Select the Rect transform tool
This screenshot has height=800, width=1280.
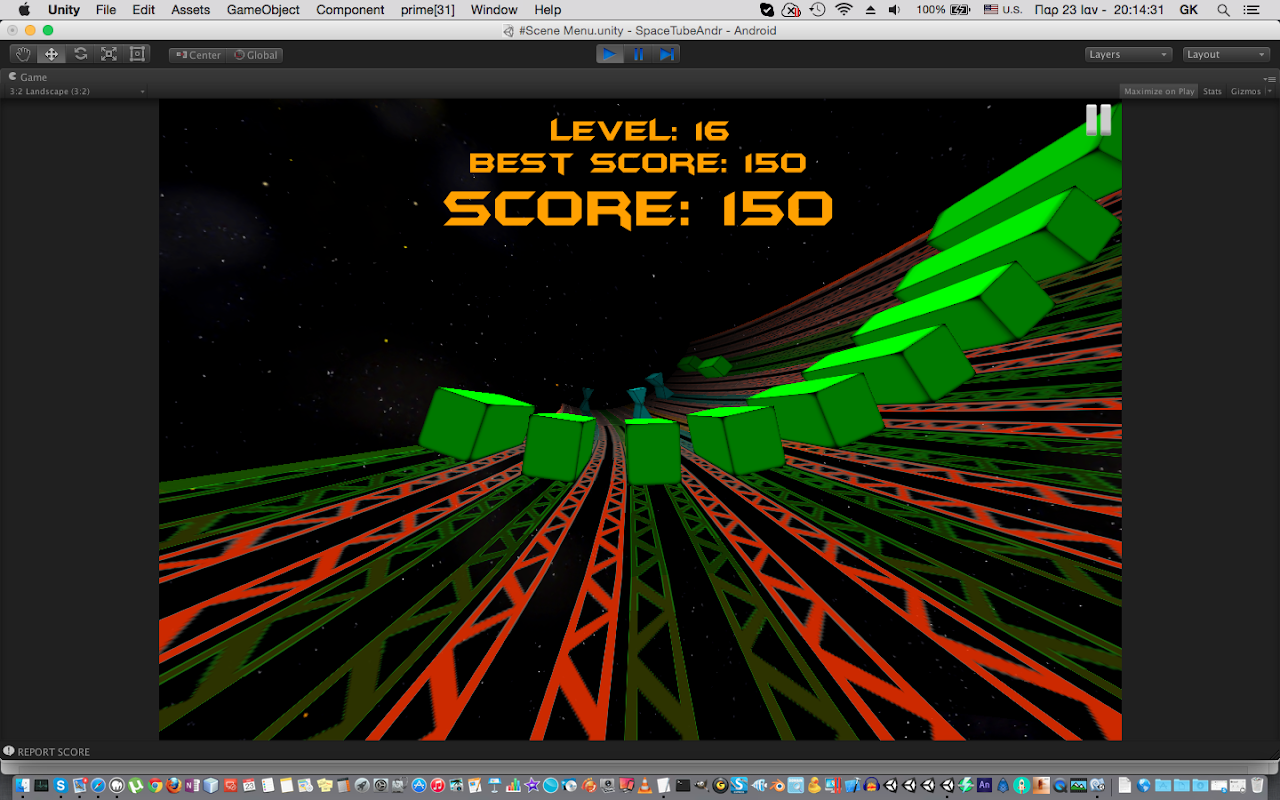137,54
